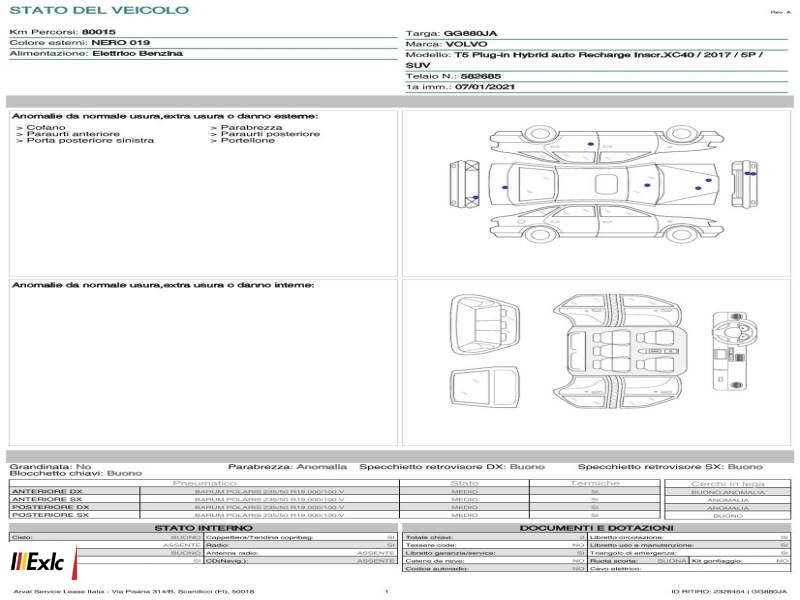Select 'Telaio N.: 582685' text
800x600 pixels.
click(453, 76)
